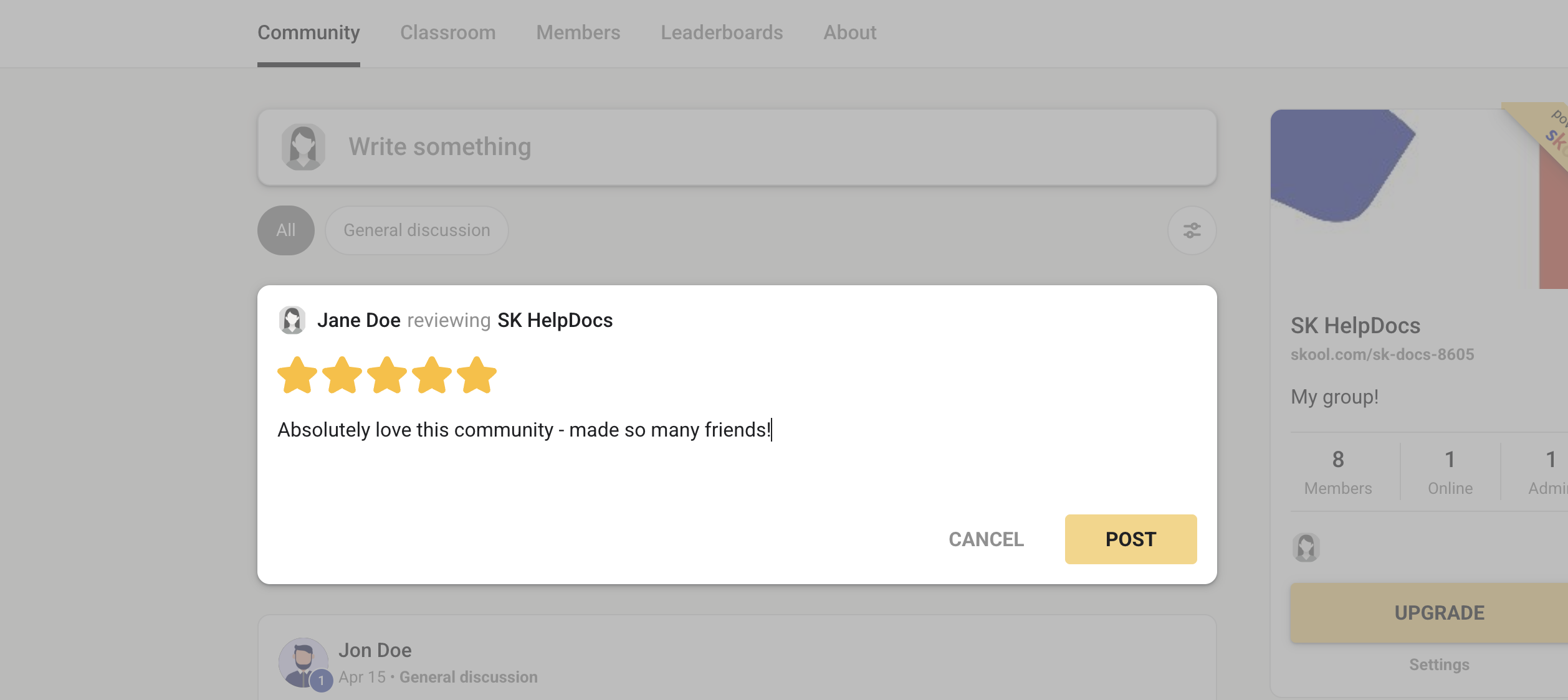The height and width of the screenshot is (700, 1568).
Task: Post the review
Action: (1131, 539)
